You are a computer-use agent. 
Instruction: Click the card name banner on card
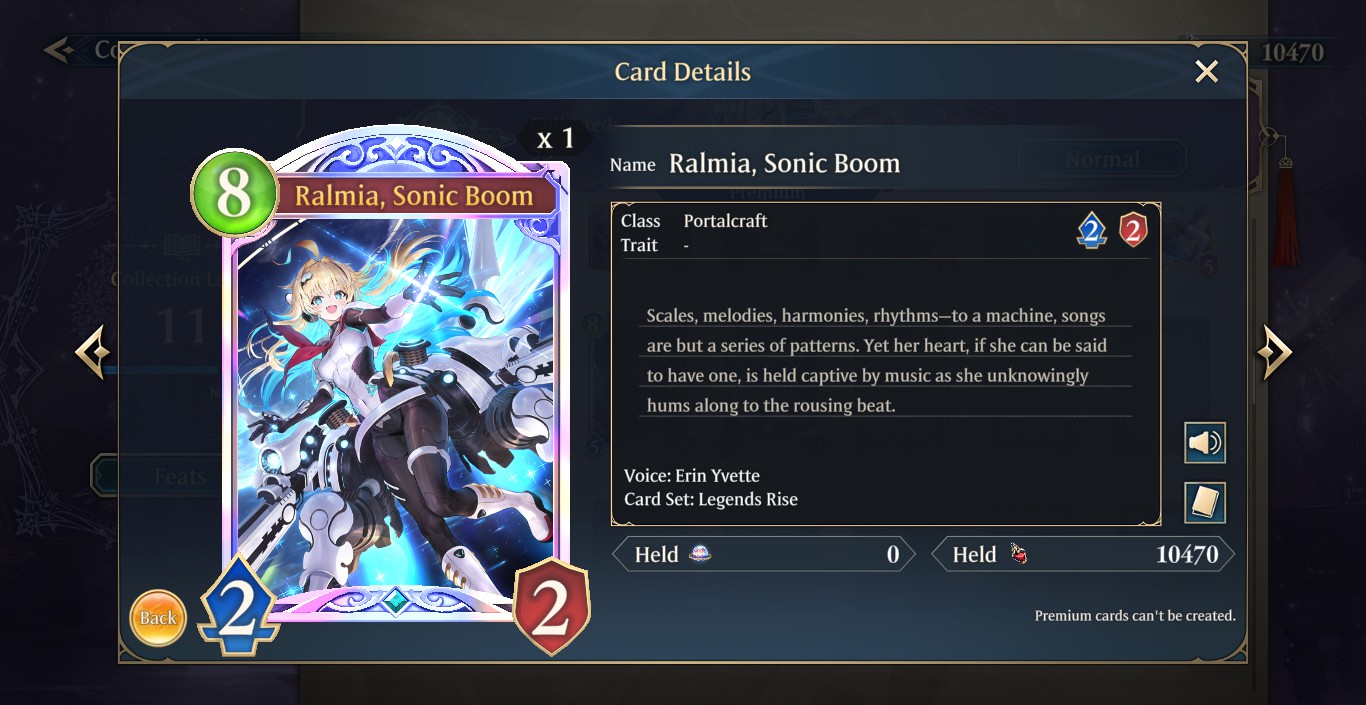414,195
